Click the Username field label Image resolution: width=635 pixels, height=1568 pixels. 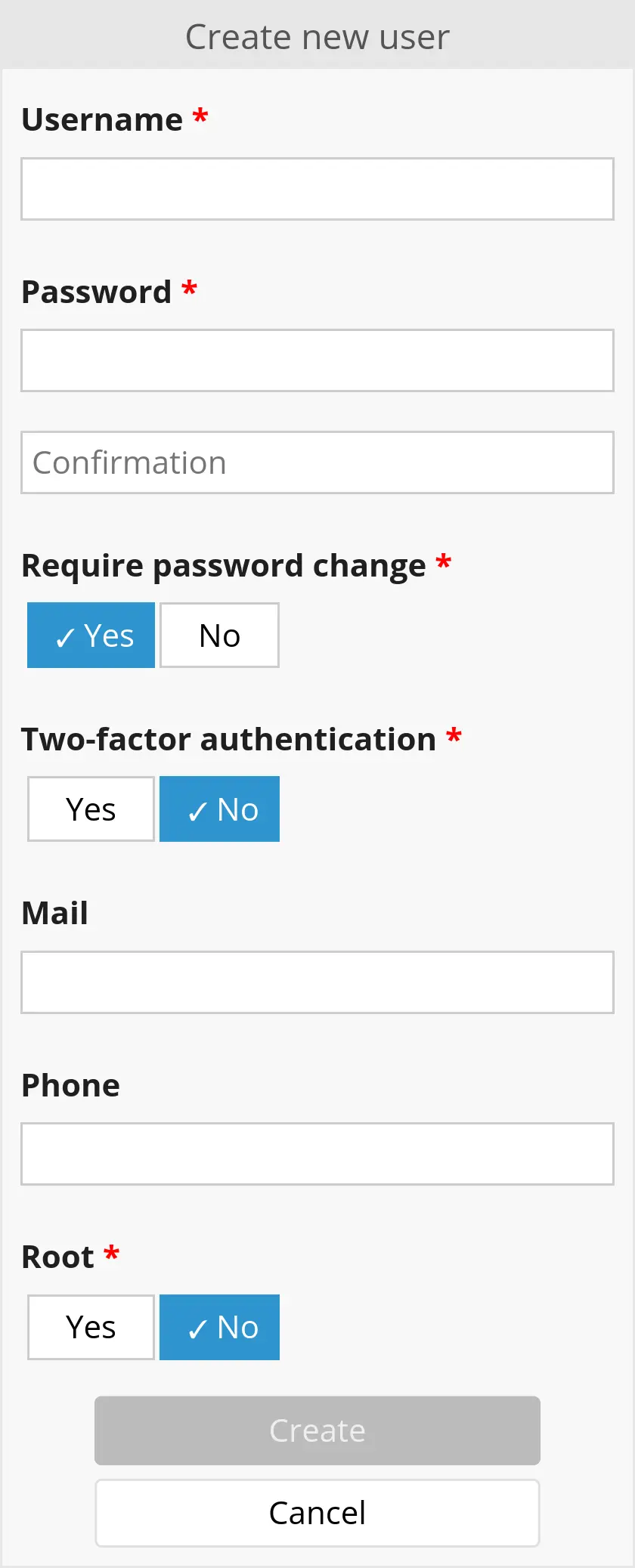pos(102,119)
